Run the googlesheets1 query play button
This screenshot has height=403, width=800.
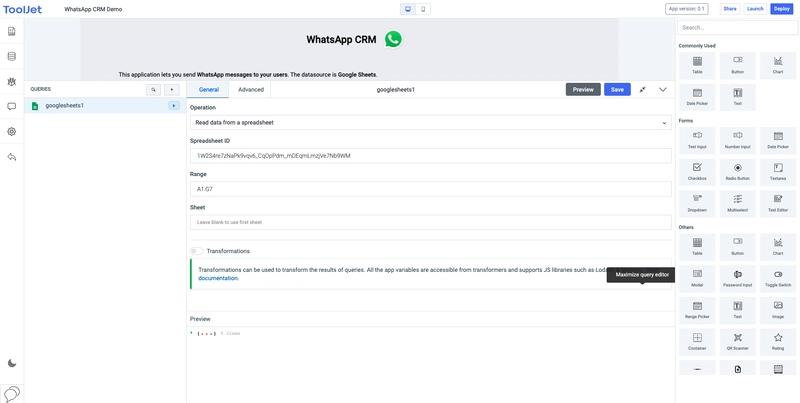pyautogui.click(x=174, y=106)
